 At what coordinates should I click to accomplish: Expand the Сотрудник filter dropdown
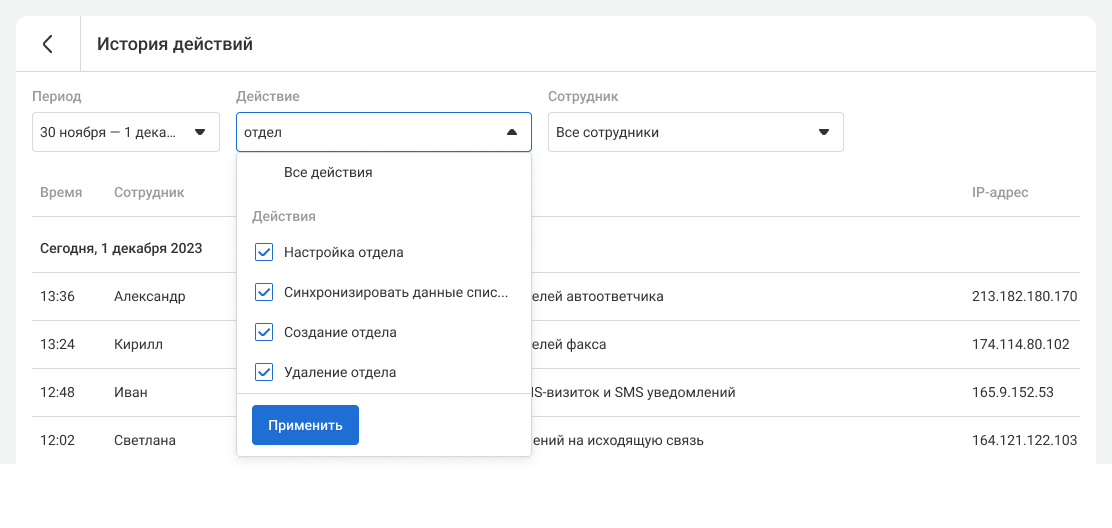(x=695, y=132)
